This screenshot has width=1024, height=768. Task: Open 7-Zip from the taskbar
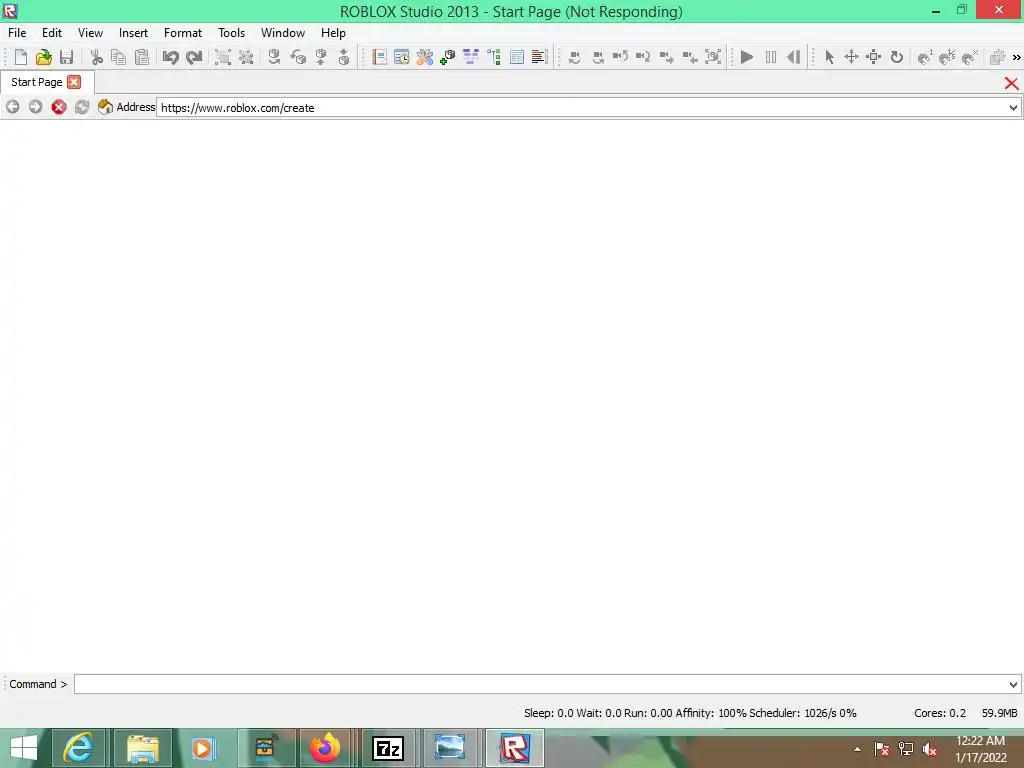(388, 748)
